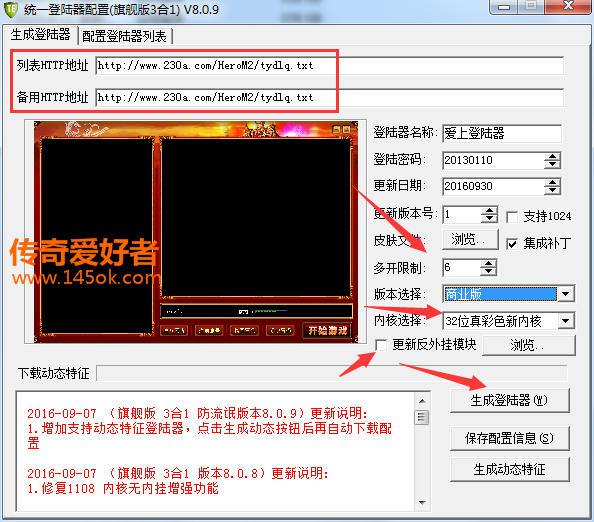
Task: Edit the 登陆器名称 field
Action: click(x=502, y=133)
